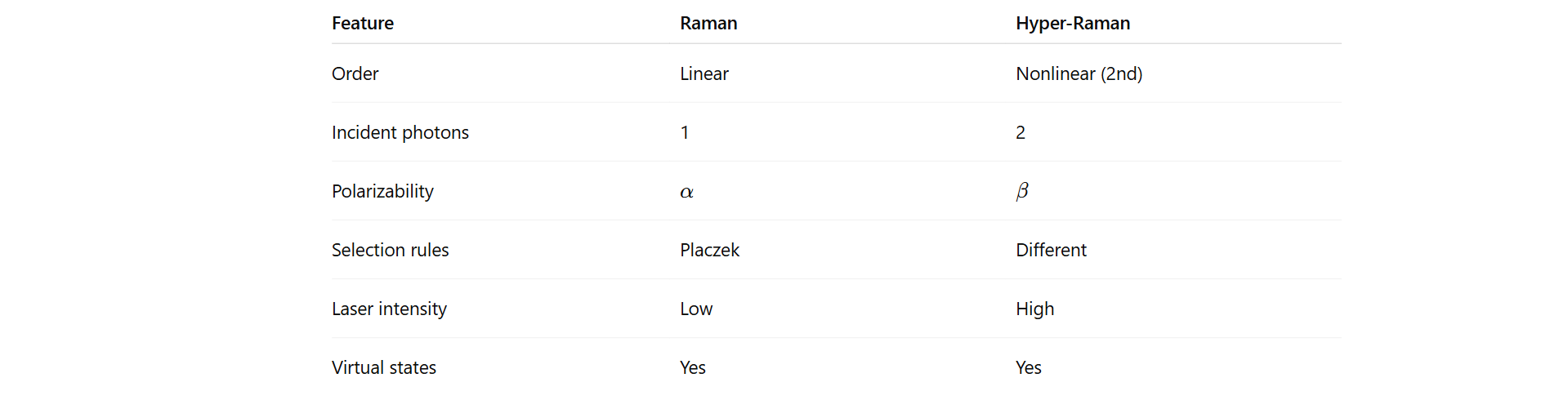This screenshot has width=1568, height=400.
Task: Click the Placzek cell
Action: (709, 251)
